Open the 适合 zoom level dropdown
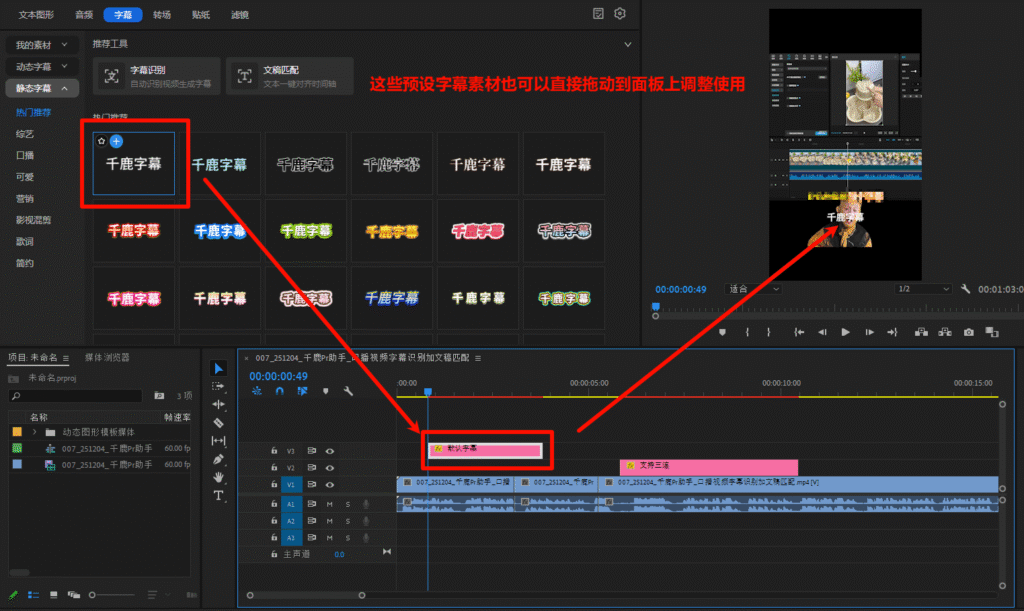Screen dimensions: 1024x611 pos(754,289)
